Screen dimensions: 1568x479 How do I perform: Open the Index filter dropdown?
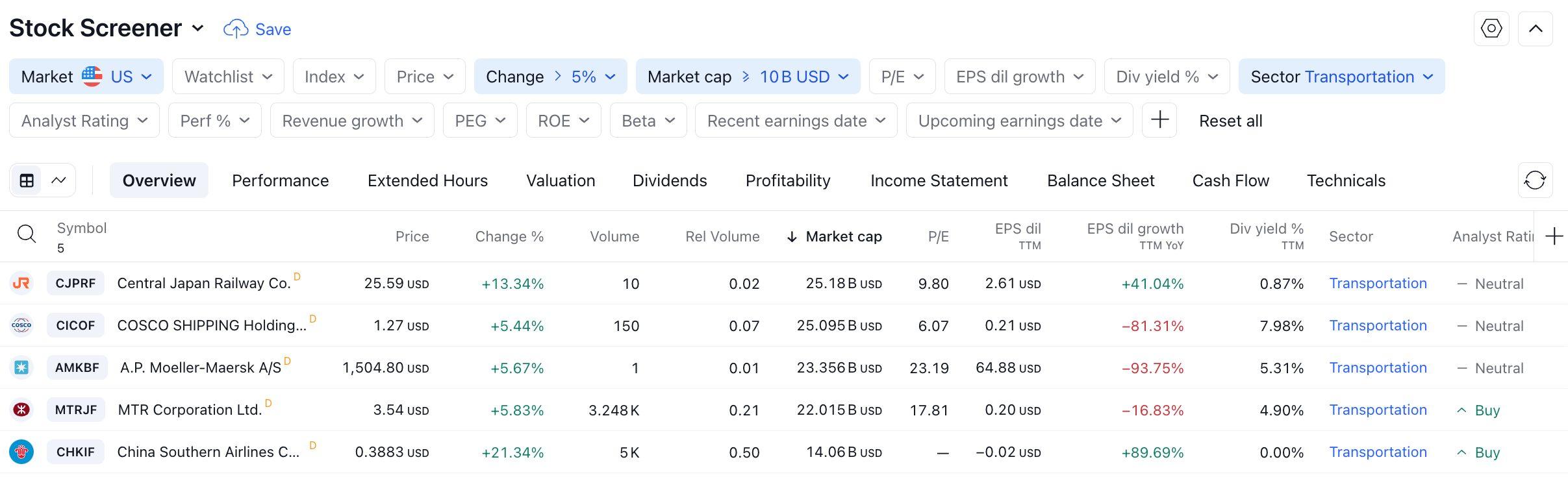[x=334, y=77]
